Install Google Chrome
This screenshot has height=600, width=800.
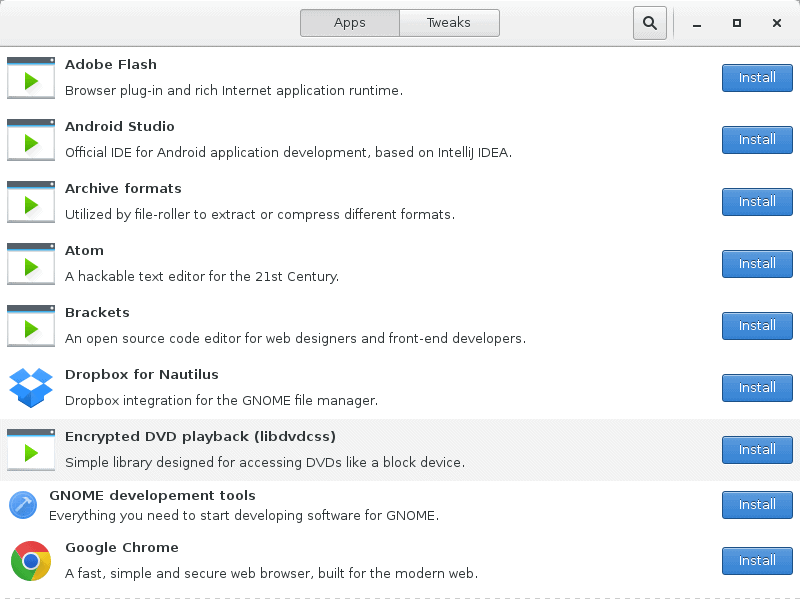[757, 561]
